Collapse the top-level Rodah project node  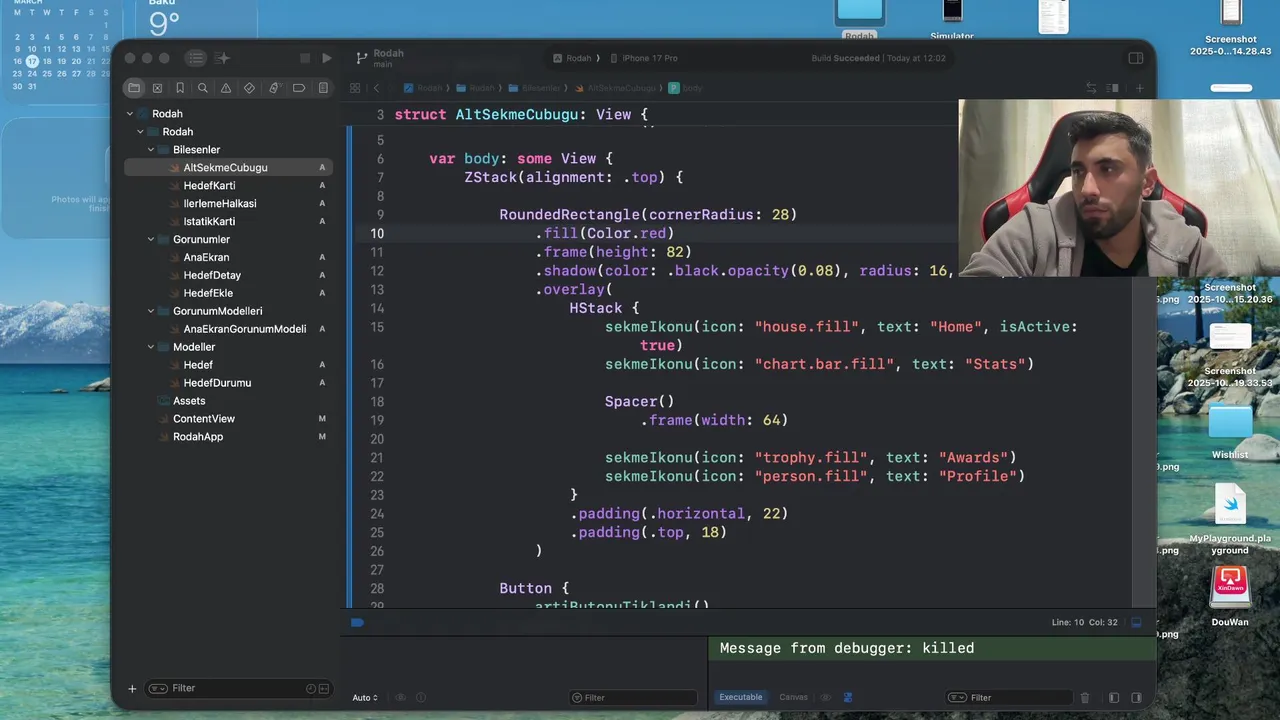(130, 114)
